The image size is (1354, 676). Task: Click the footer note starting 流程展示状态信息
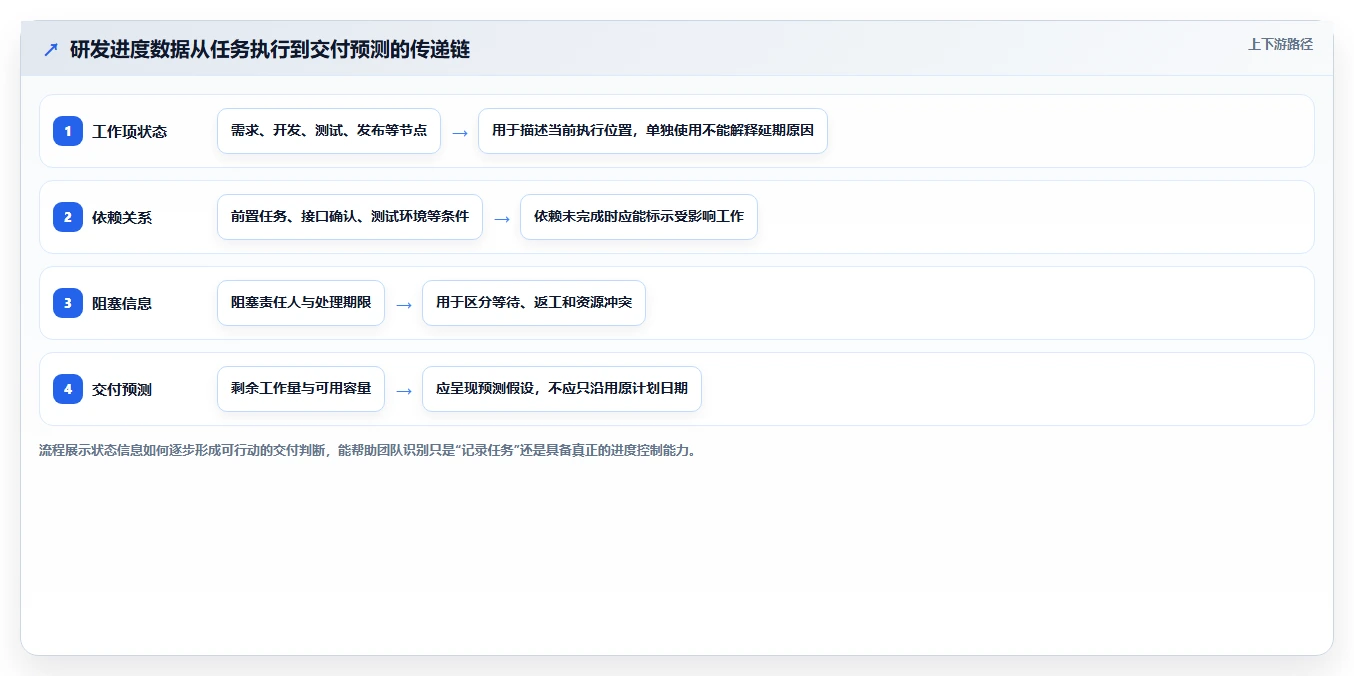(368, 450)
